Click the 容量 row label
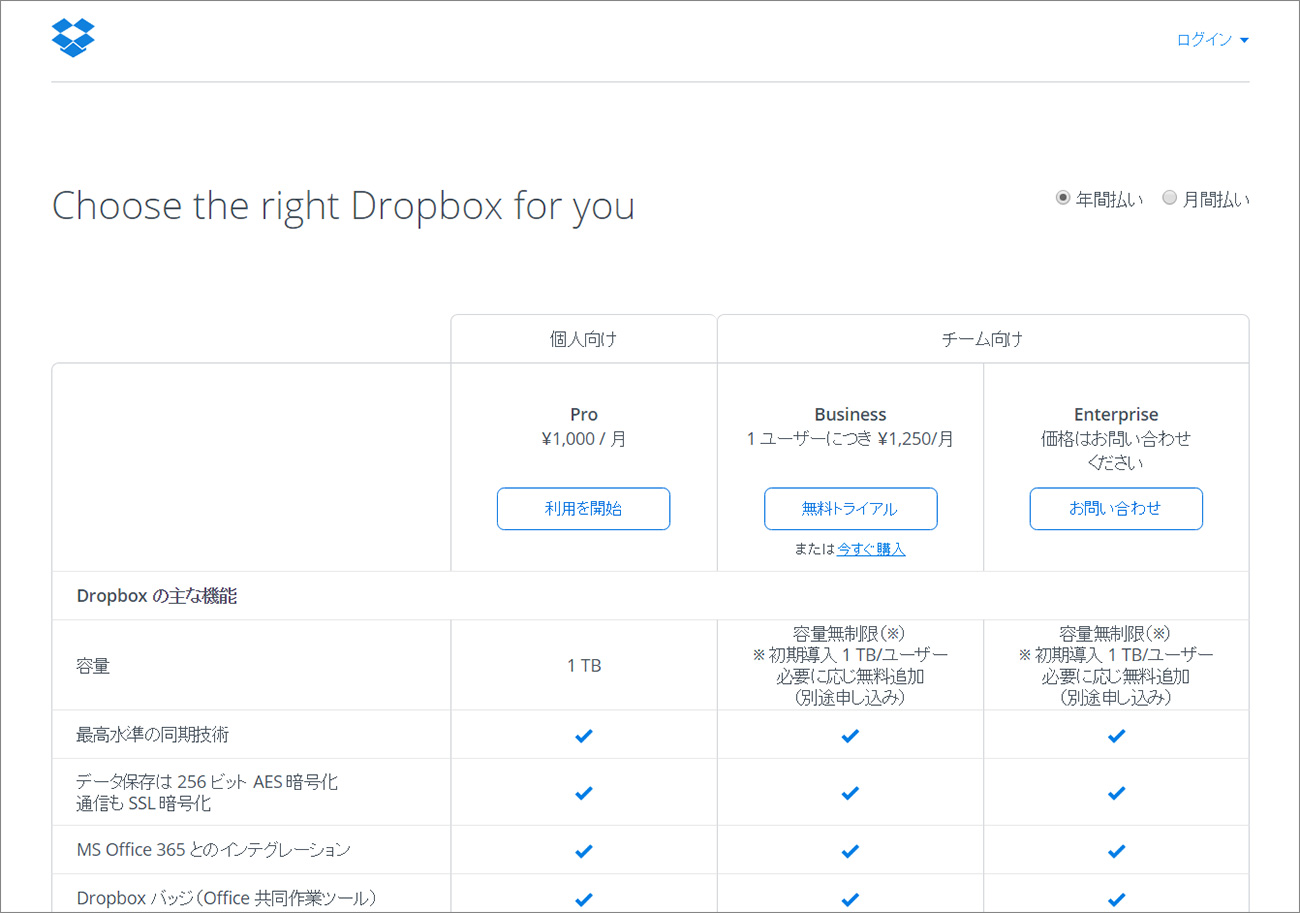The height and width of the screenshot is (913, 1300). (93, 666)
